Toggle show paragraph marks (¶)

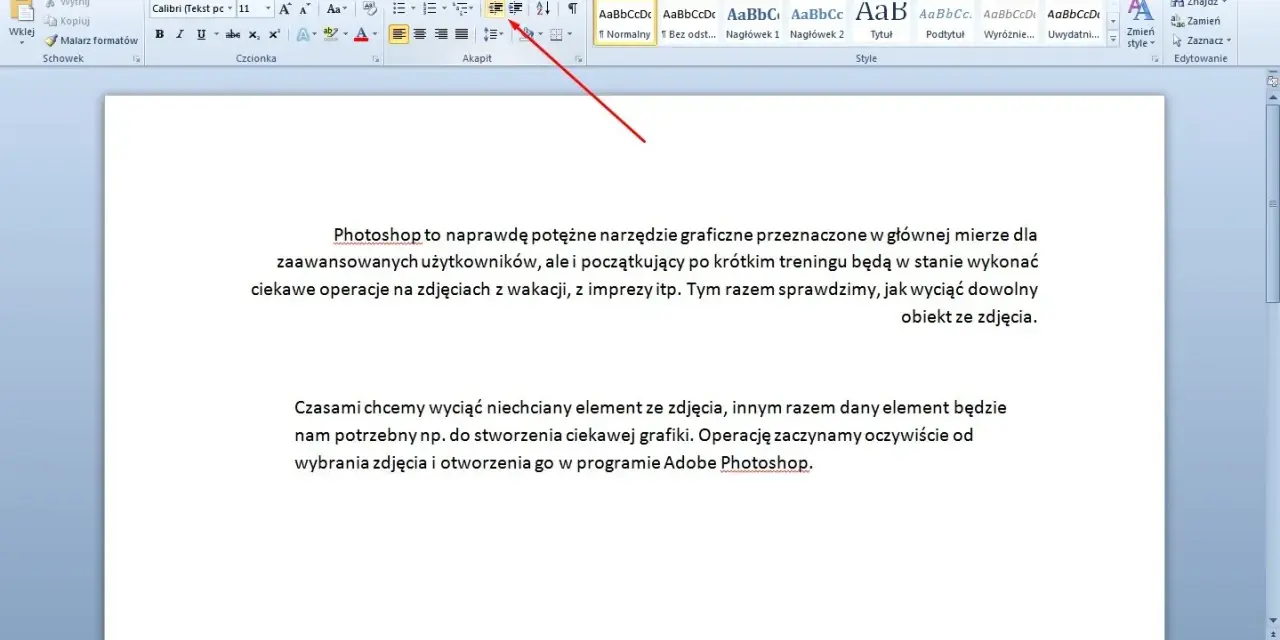tap(572, 8)
